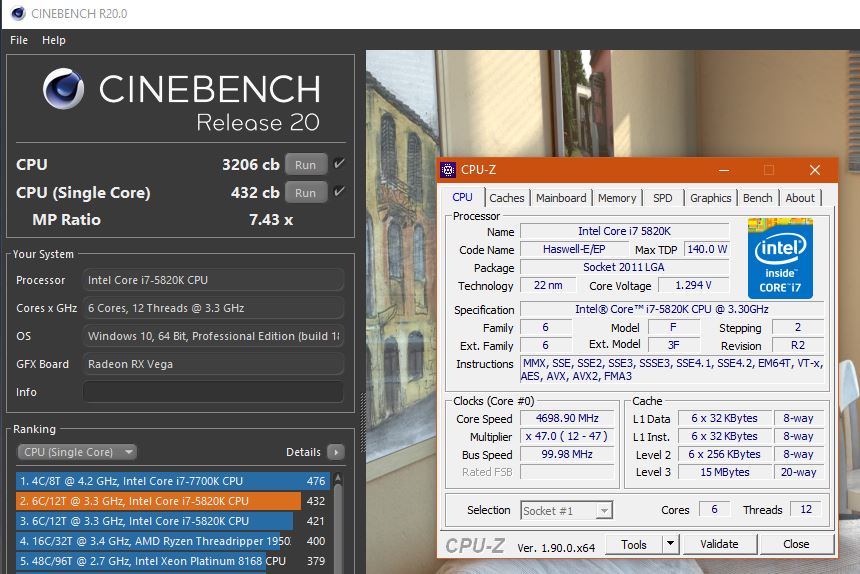Image resolution: width=860 pixels, height=574 pixels.
Task: Click the Level 2 cache value 6 x 256 KBytes
Action: pyautogui.click(x=725, y=454)
